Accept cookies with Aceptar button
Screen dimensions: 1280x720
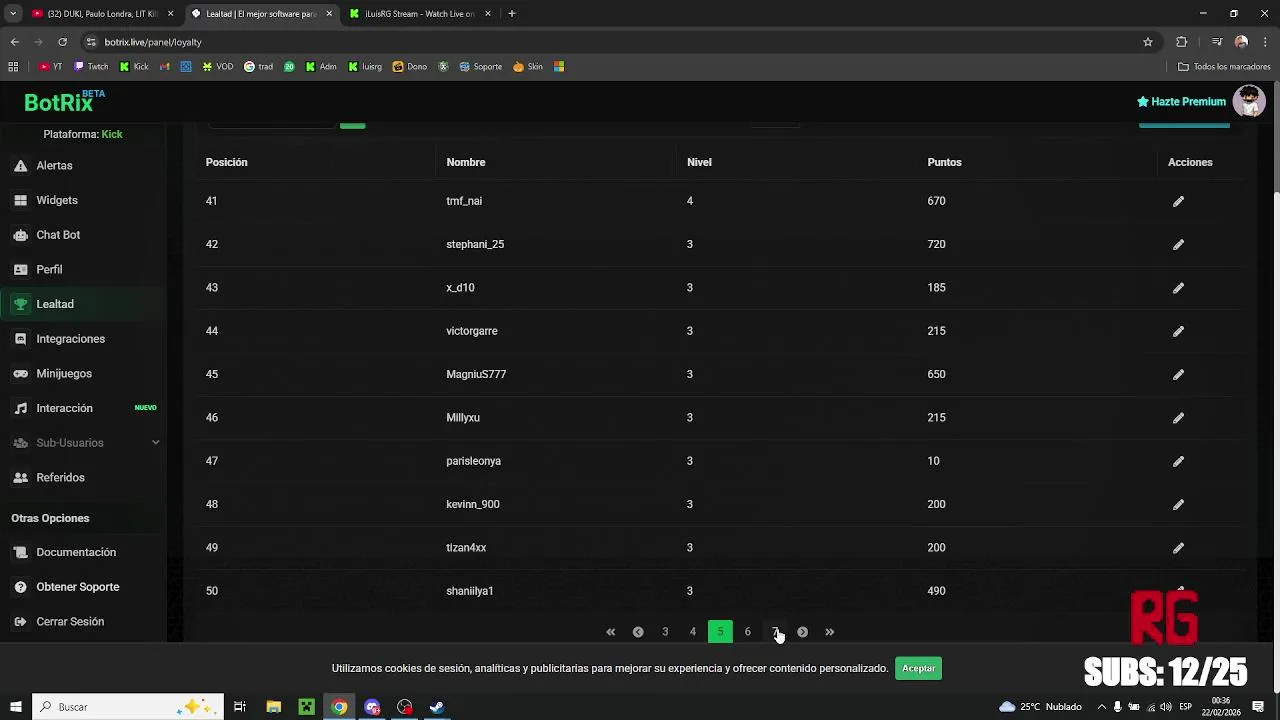coord(918,668)
